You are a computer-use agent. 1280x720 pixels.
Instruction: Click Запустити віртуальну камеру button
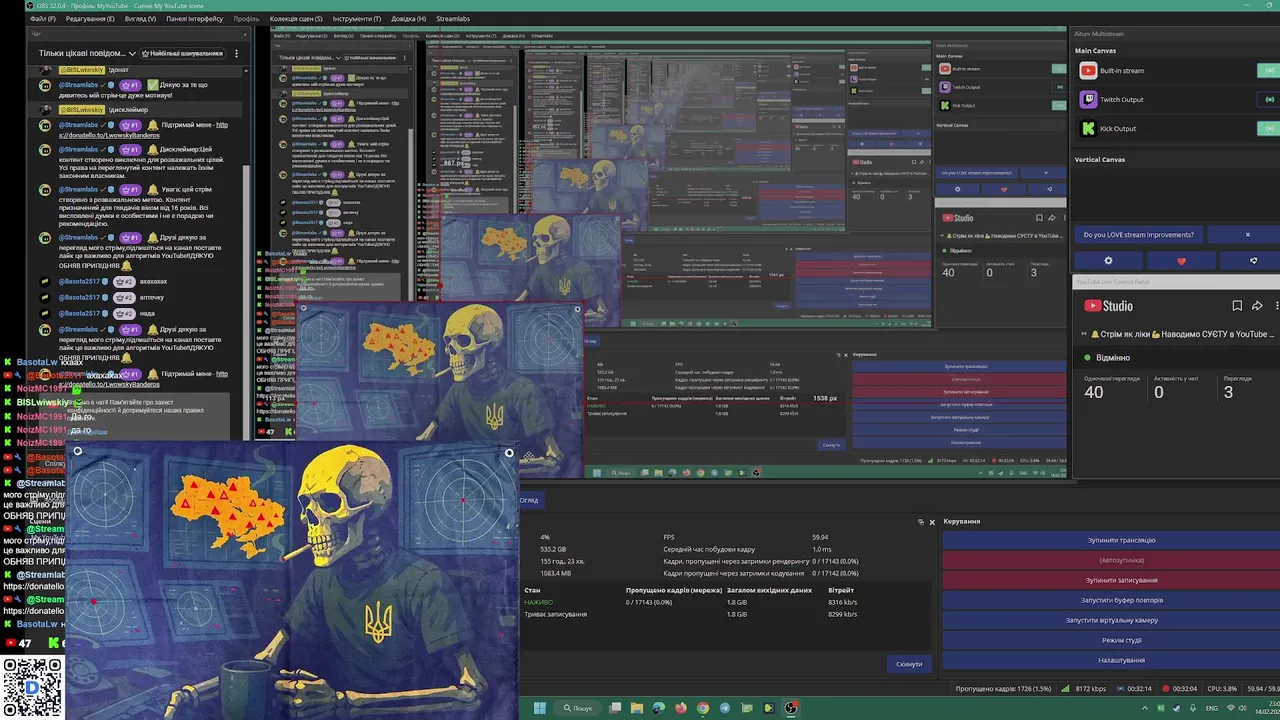pos(1111,620)
